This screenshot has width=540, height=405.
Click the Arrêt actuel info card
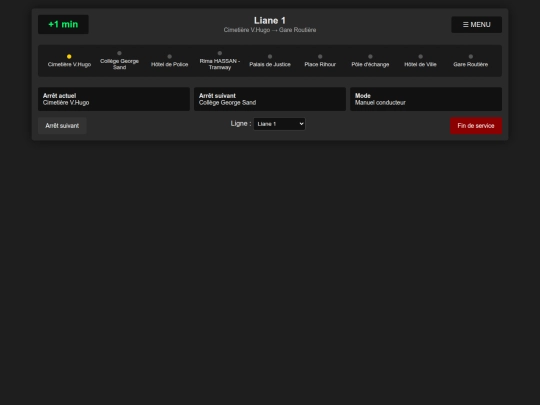tap(114, 99)
